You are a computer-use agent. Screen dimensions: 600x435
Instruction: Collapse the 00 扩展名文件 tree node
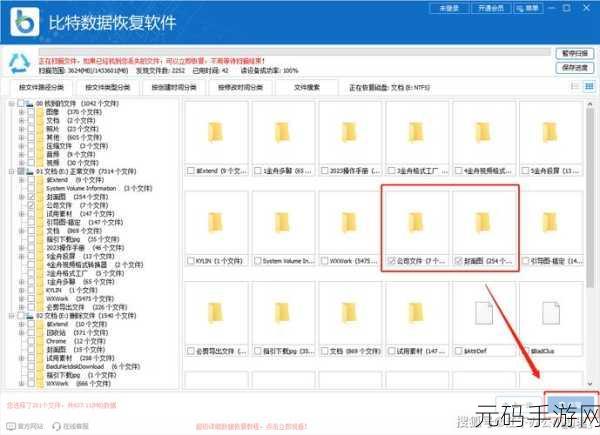click(11, 104)
